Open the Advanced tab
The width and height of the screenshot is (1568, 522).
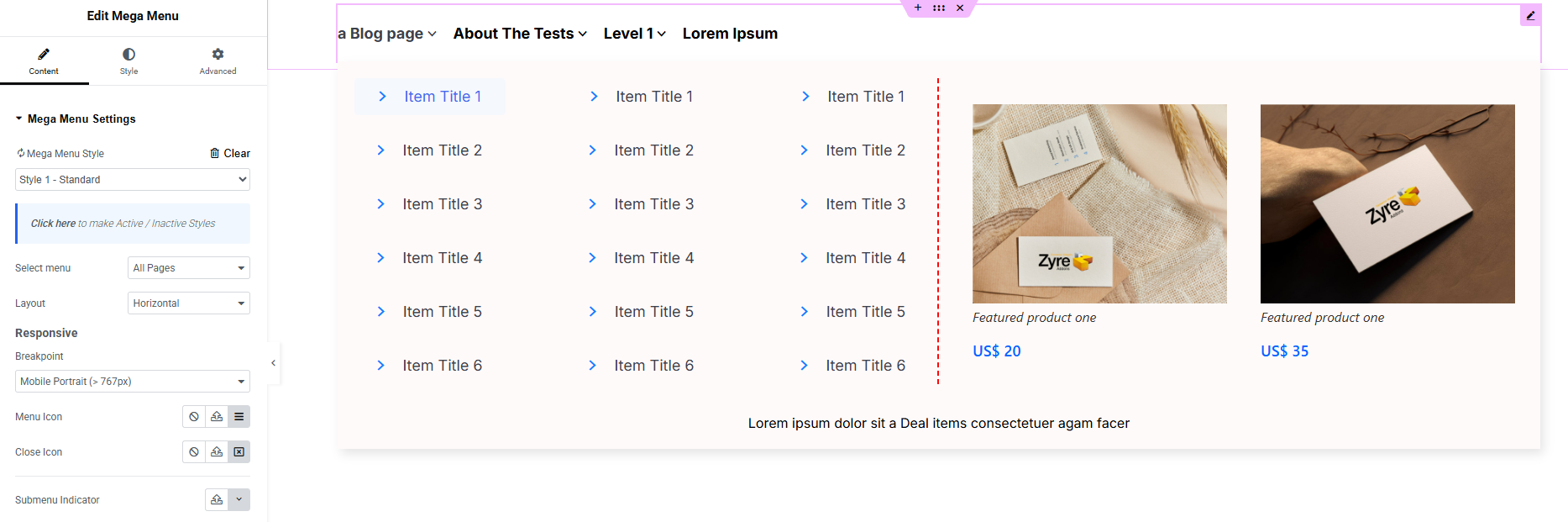tap(218, 61)
